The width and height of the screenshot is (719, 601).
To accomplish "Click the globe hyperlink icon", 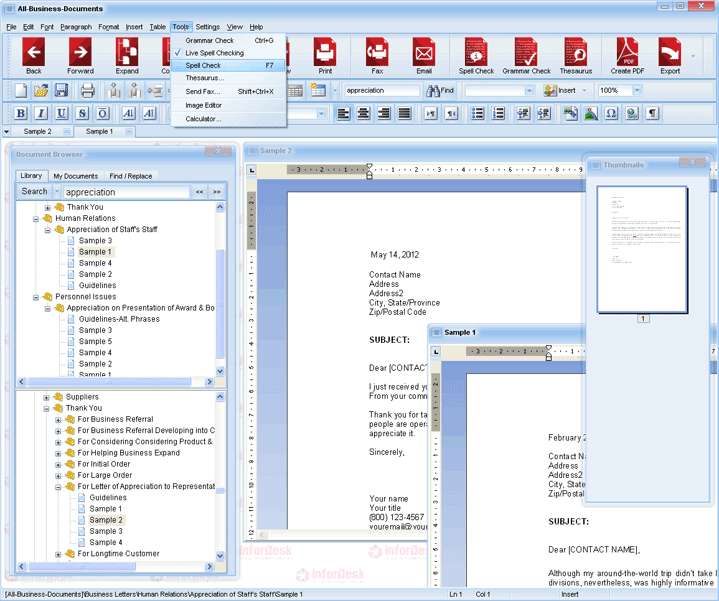I will (632, 113).
